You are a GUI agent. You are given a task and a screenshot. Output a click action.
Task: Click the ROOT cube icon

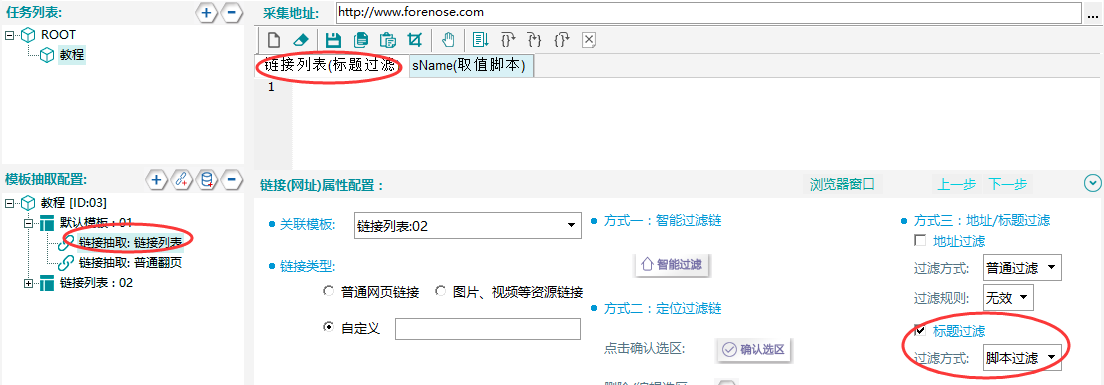point(28,35)
